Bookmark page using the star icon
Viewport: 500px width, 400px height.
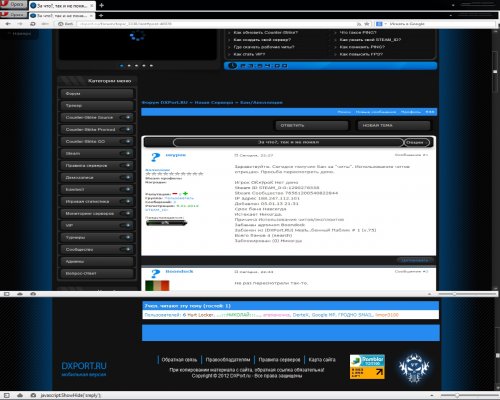(x=367, y=24)
